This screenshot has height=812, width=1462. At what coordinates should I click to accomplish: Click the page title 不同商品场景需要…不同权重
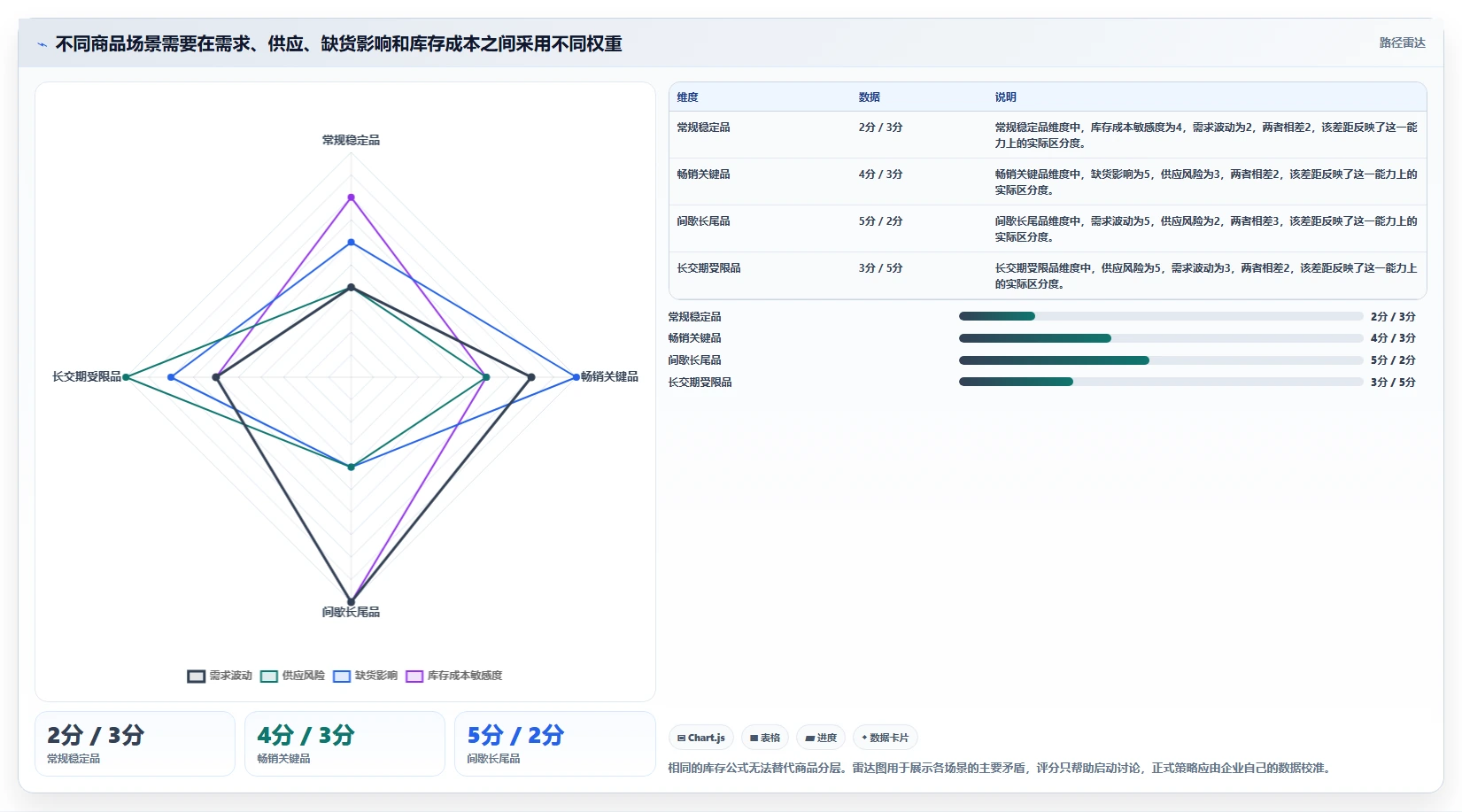point(338,43)
